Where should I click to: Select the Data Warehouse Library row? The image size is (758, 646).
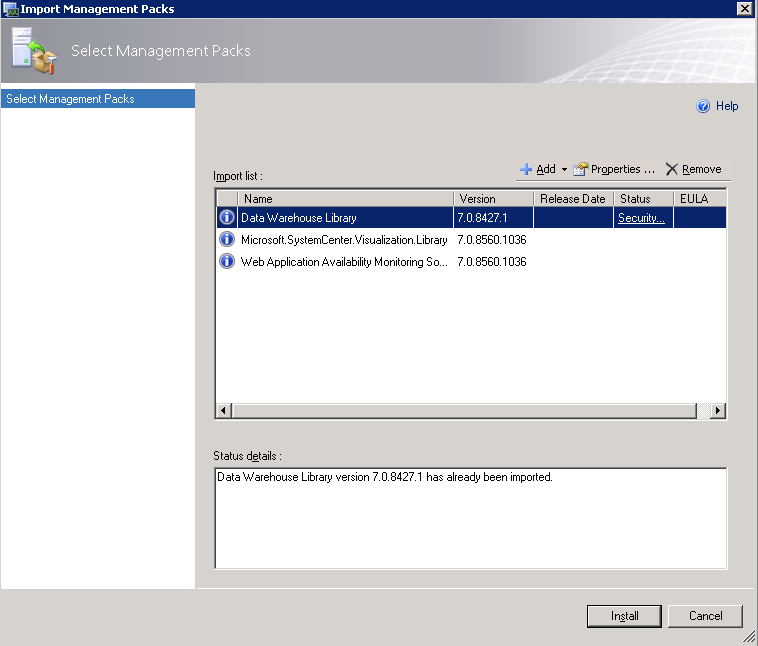tap(471, 218)
